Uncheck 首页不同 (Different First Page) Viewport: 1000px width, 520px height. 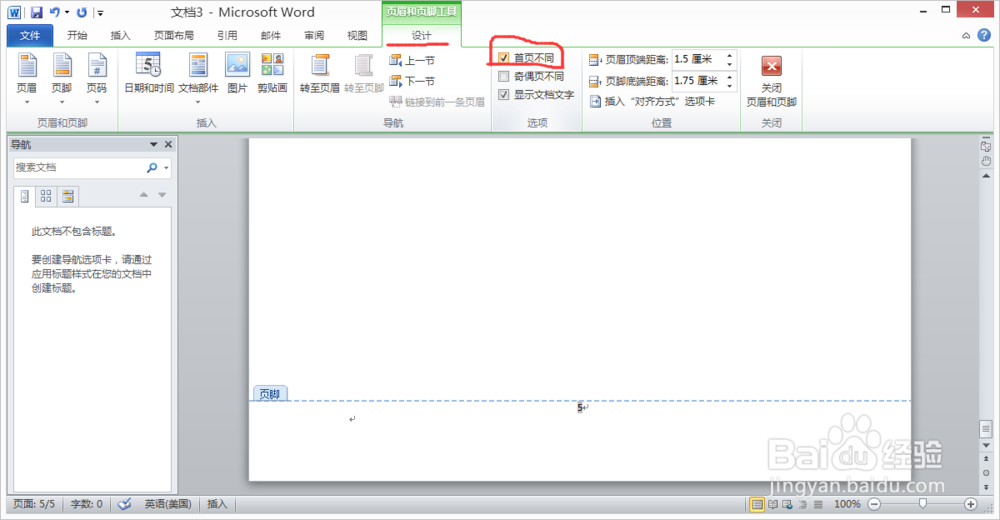tap(503, 58)
